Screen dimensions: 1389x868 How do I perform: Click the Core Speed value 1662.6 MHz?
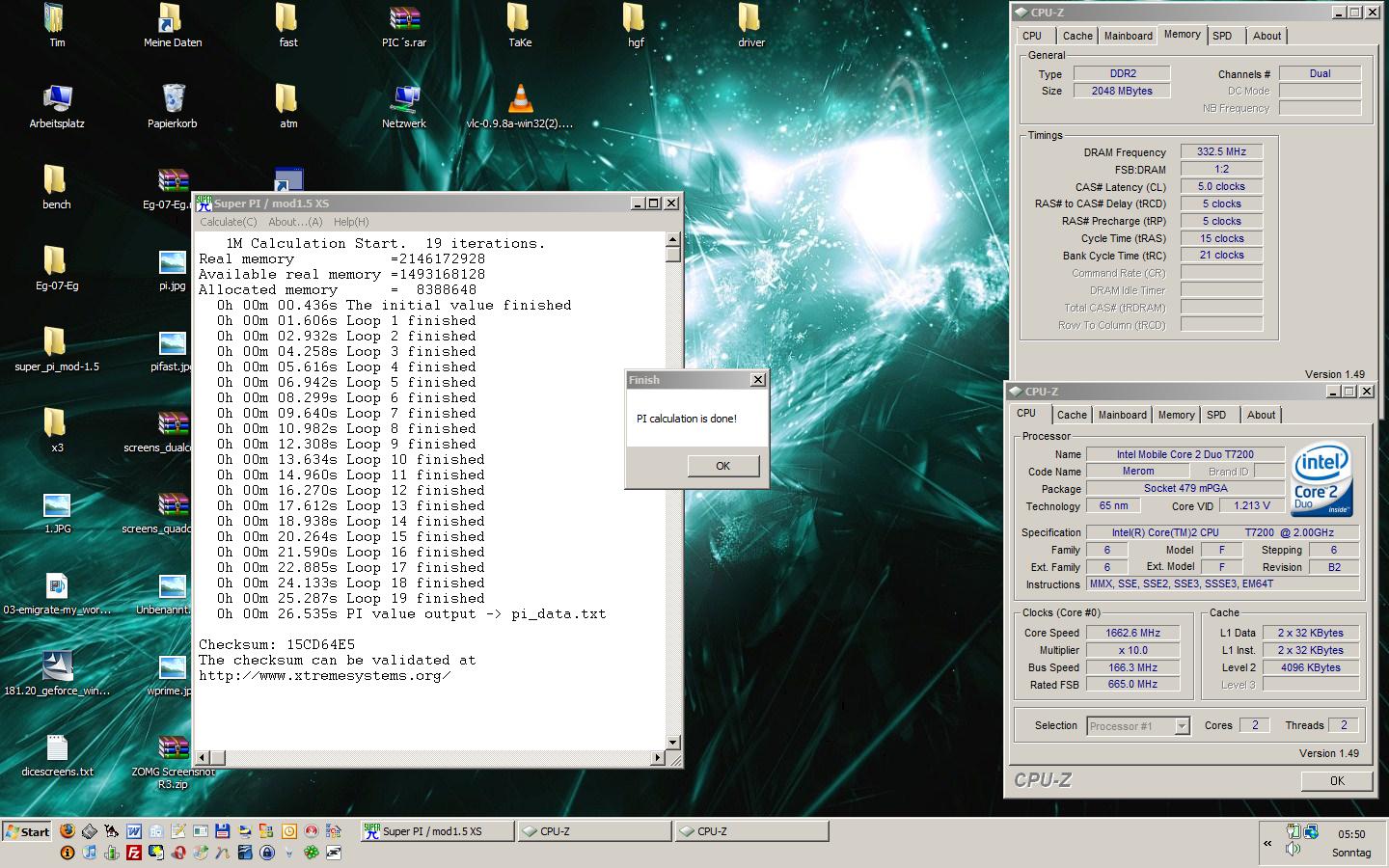coord(1133,633)
